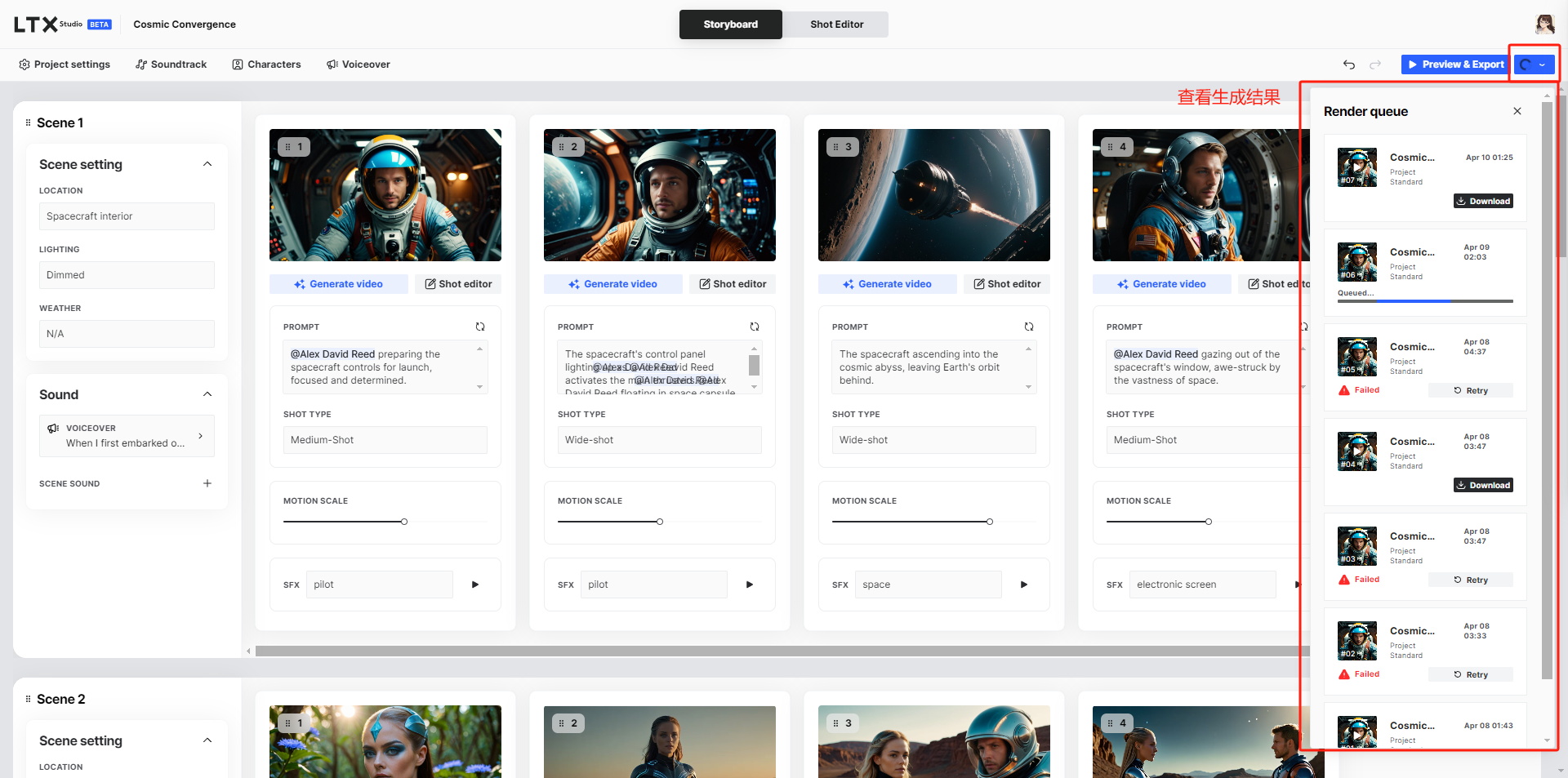The image size is (1568, 778).
Task: Click the Motion Scale slider handle for shot 1
Action: (x=404, y=522)
